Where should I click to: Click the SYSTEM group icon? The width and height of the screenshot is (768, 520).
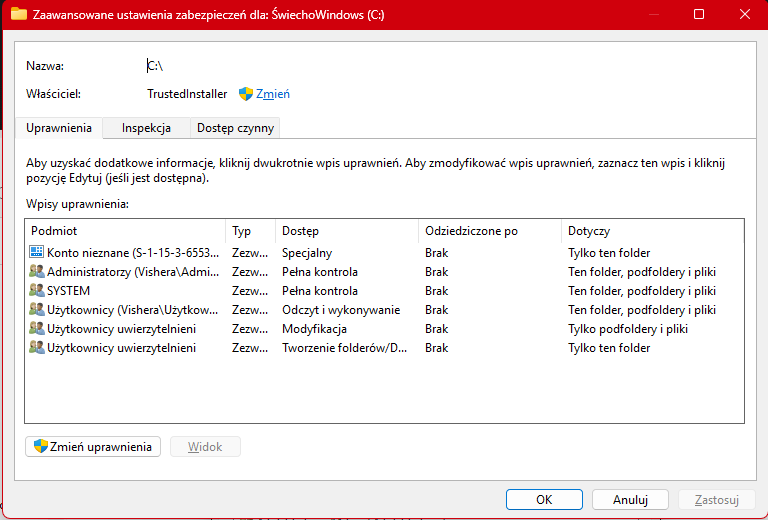pos(37,291)
